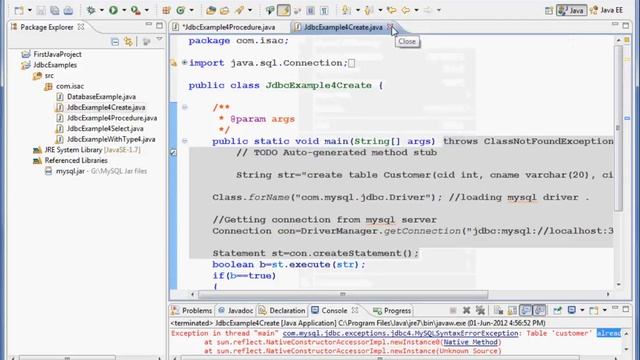
Task: Run the program with green Run button
Action: [113, 10]
